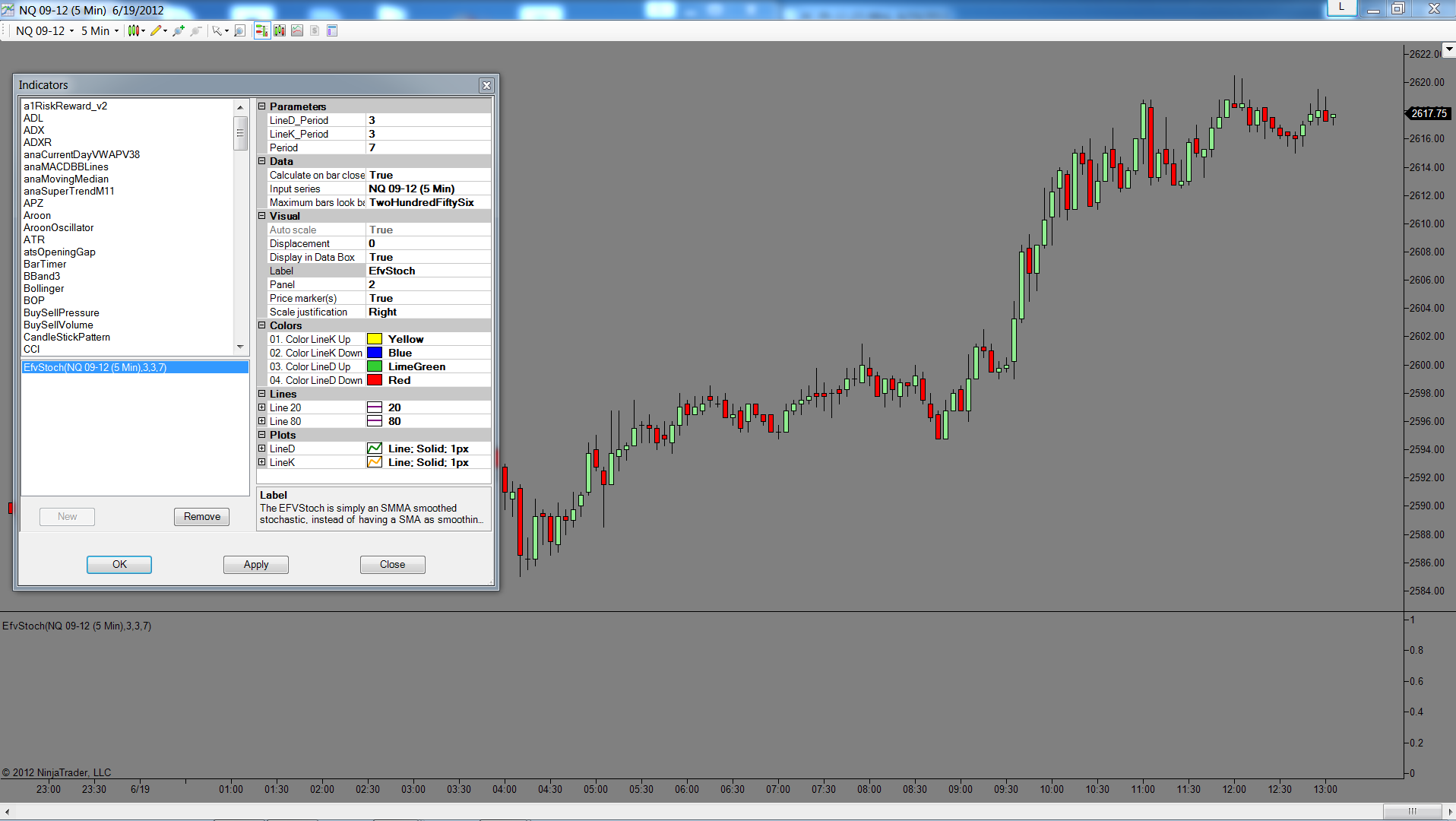Select CandleStickPattern in the indicator list
The width and height of the screenshot is (1456, 821).
tap(67, 337)
